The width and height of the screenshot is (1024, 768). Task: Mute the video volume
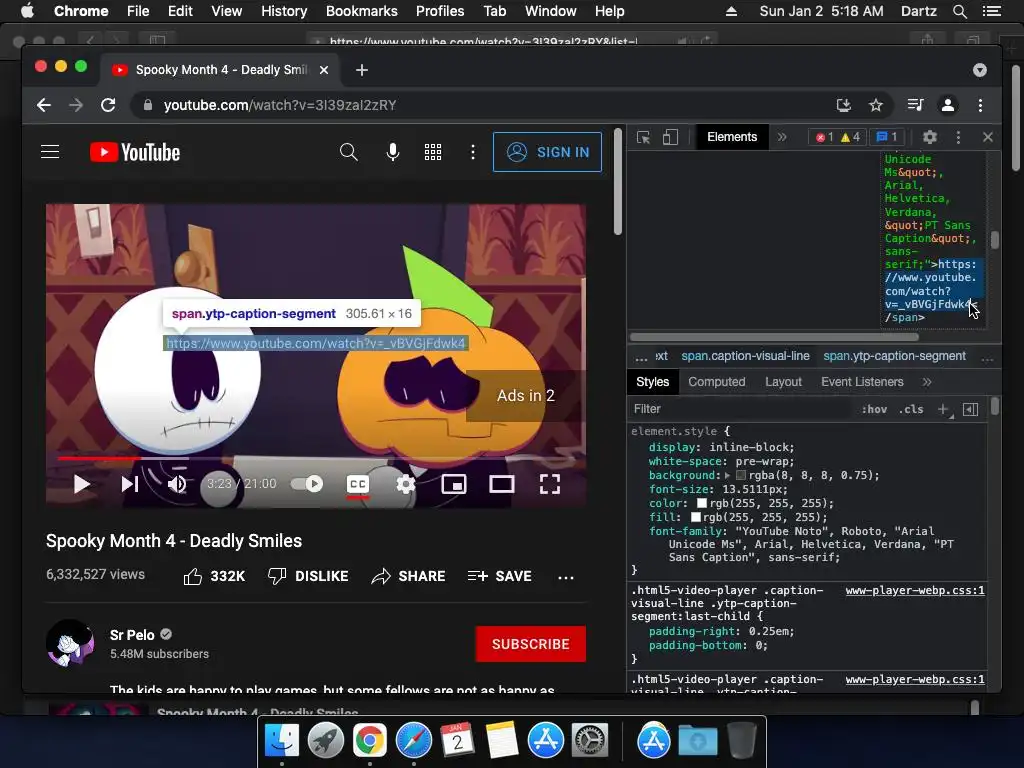pyautogui.click(x=177, y=484)
